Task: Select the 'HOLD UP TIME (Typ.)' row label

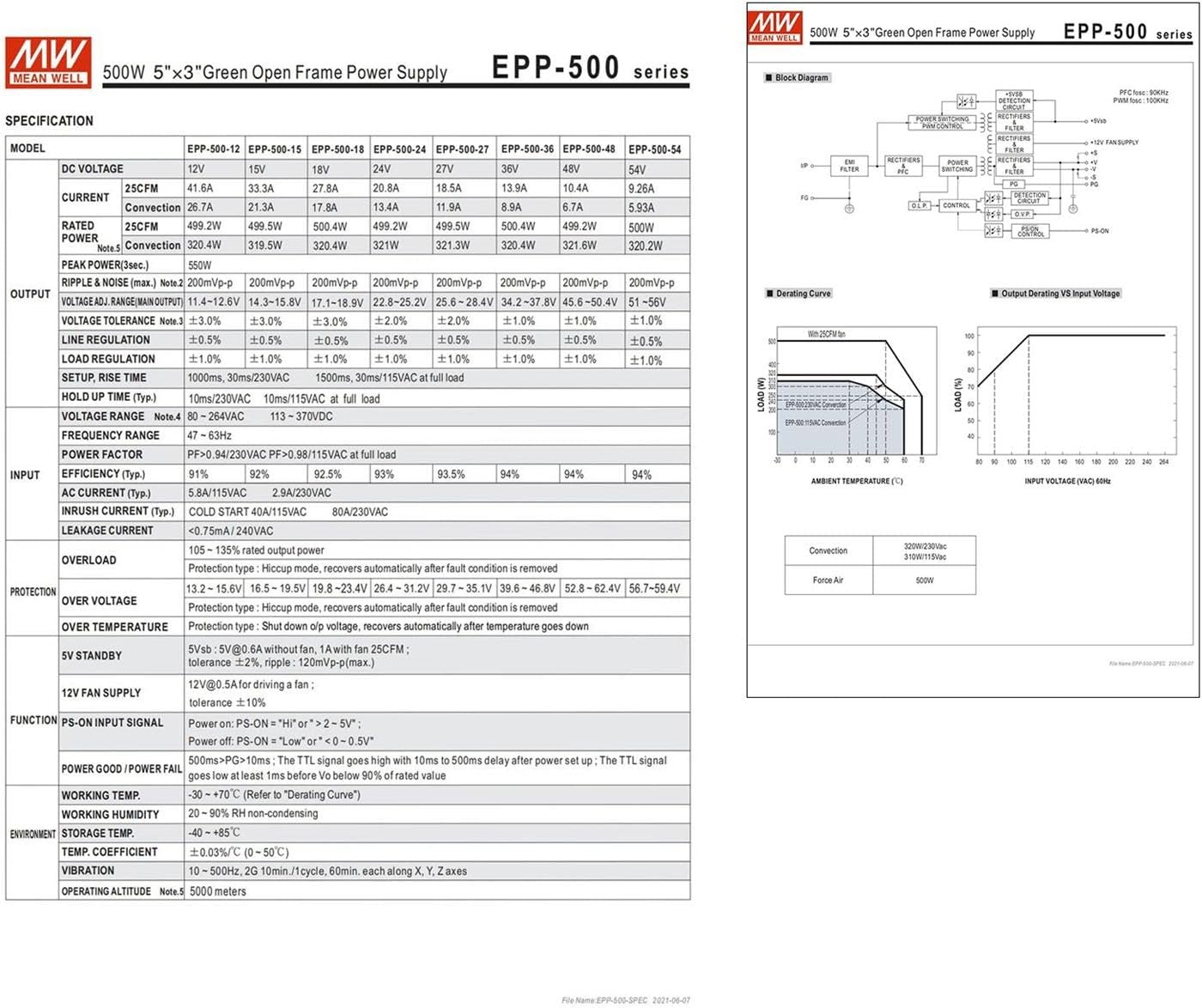Action: [x=109, y=397]
